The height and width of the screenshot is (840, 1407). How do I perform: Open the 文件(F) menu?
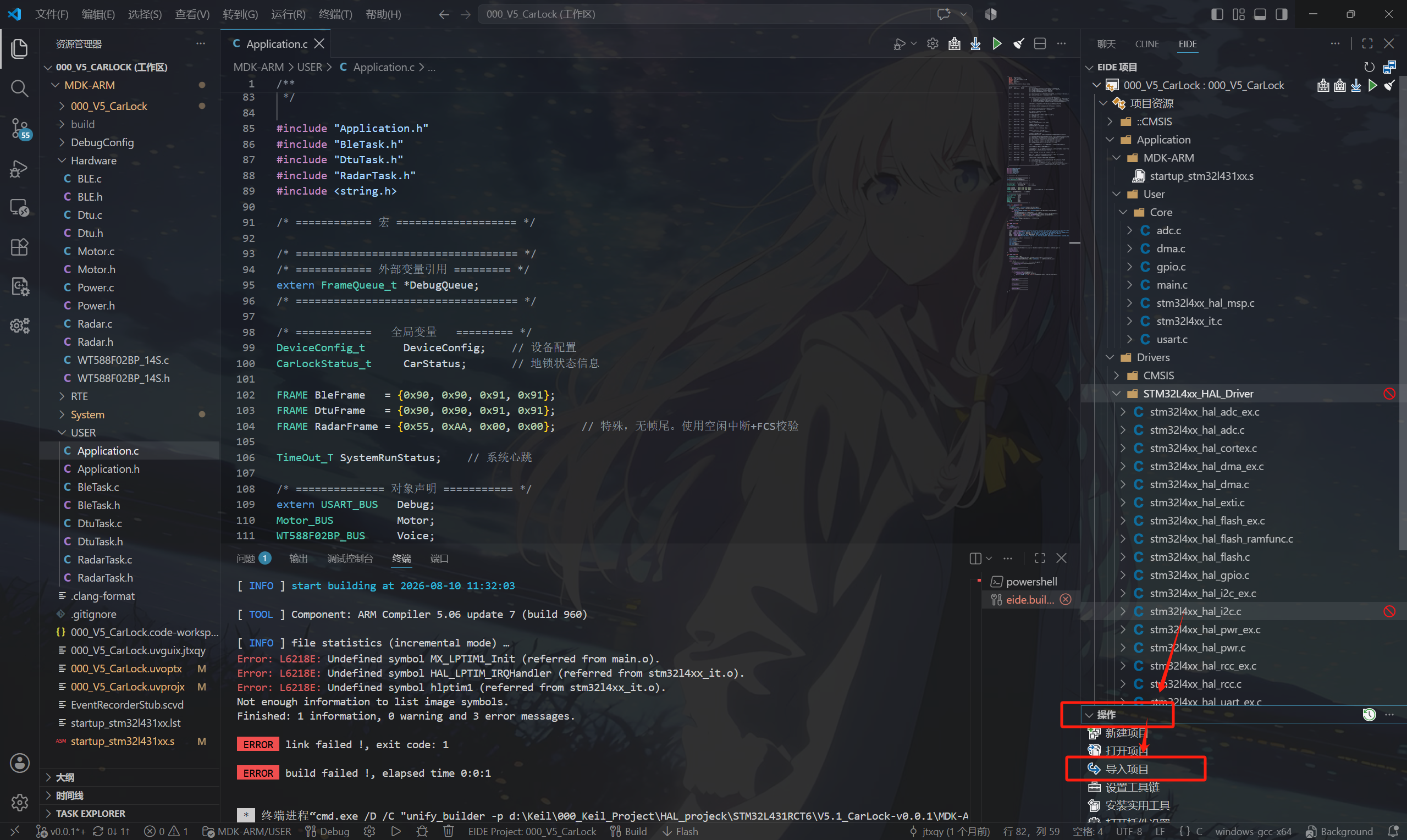pyautogui.click(x=52, y=14)
